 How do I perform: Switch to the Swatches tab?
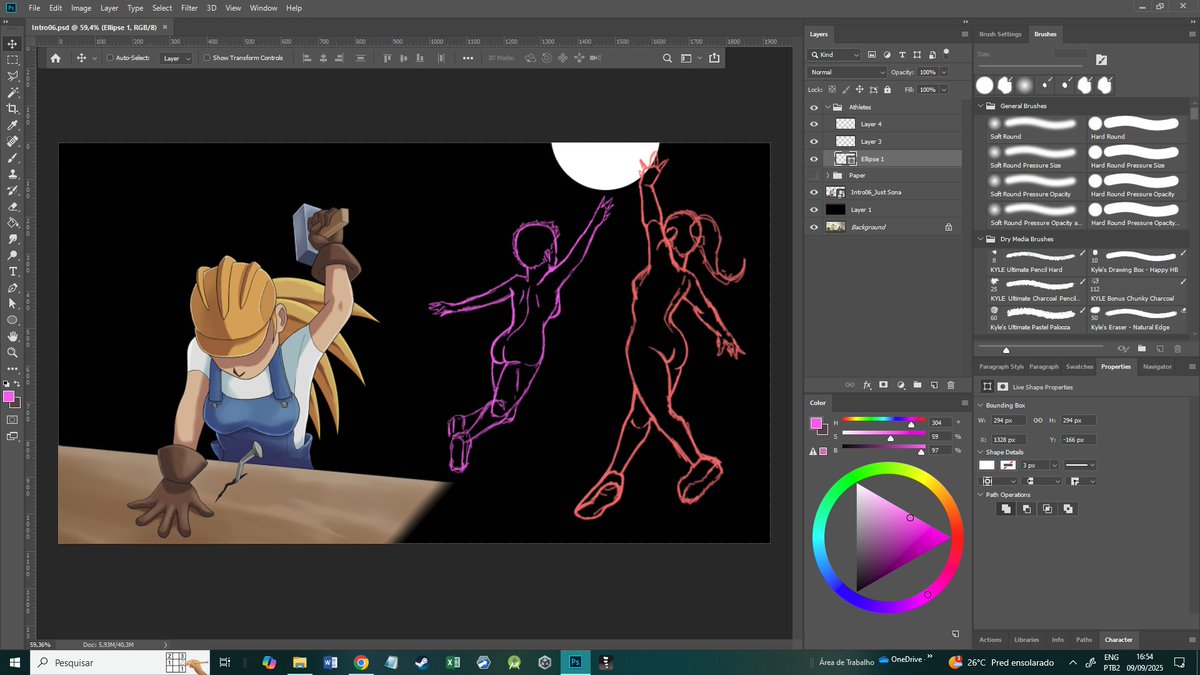coord(1081,366)
